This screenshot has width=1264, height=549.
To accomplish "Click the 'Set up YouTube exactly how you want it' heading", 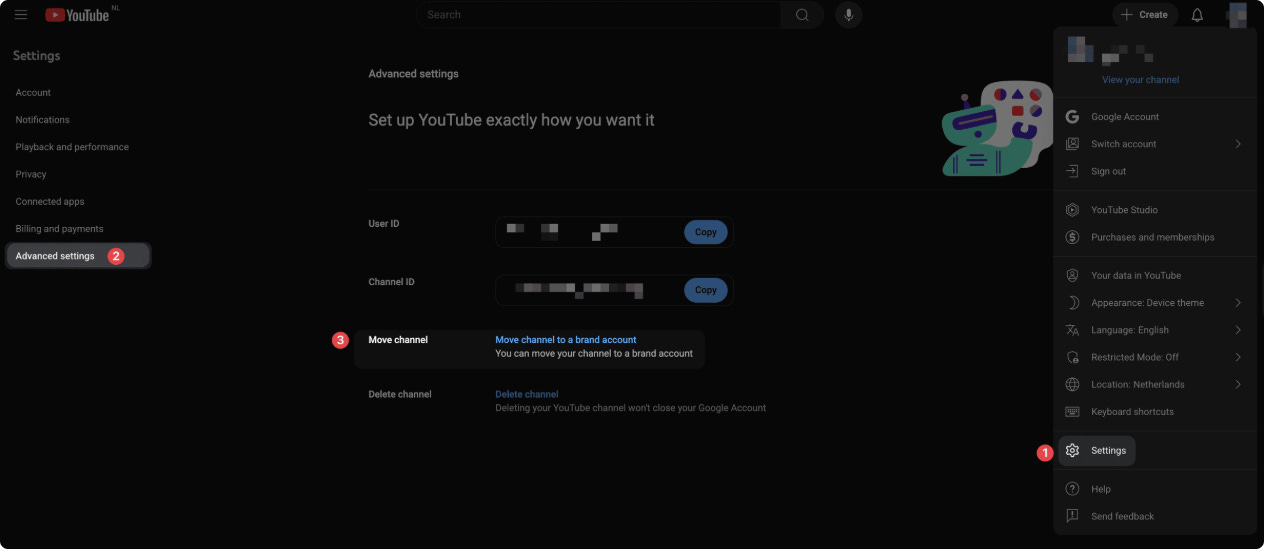I will click(x=512, y=120).
